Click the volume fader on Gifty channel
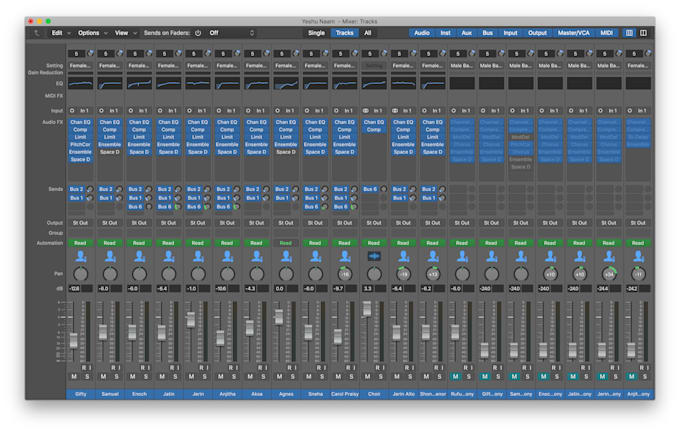The height and width of the screenshot is (433, 680). 74,341
